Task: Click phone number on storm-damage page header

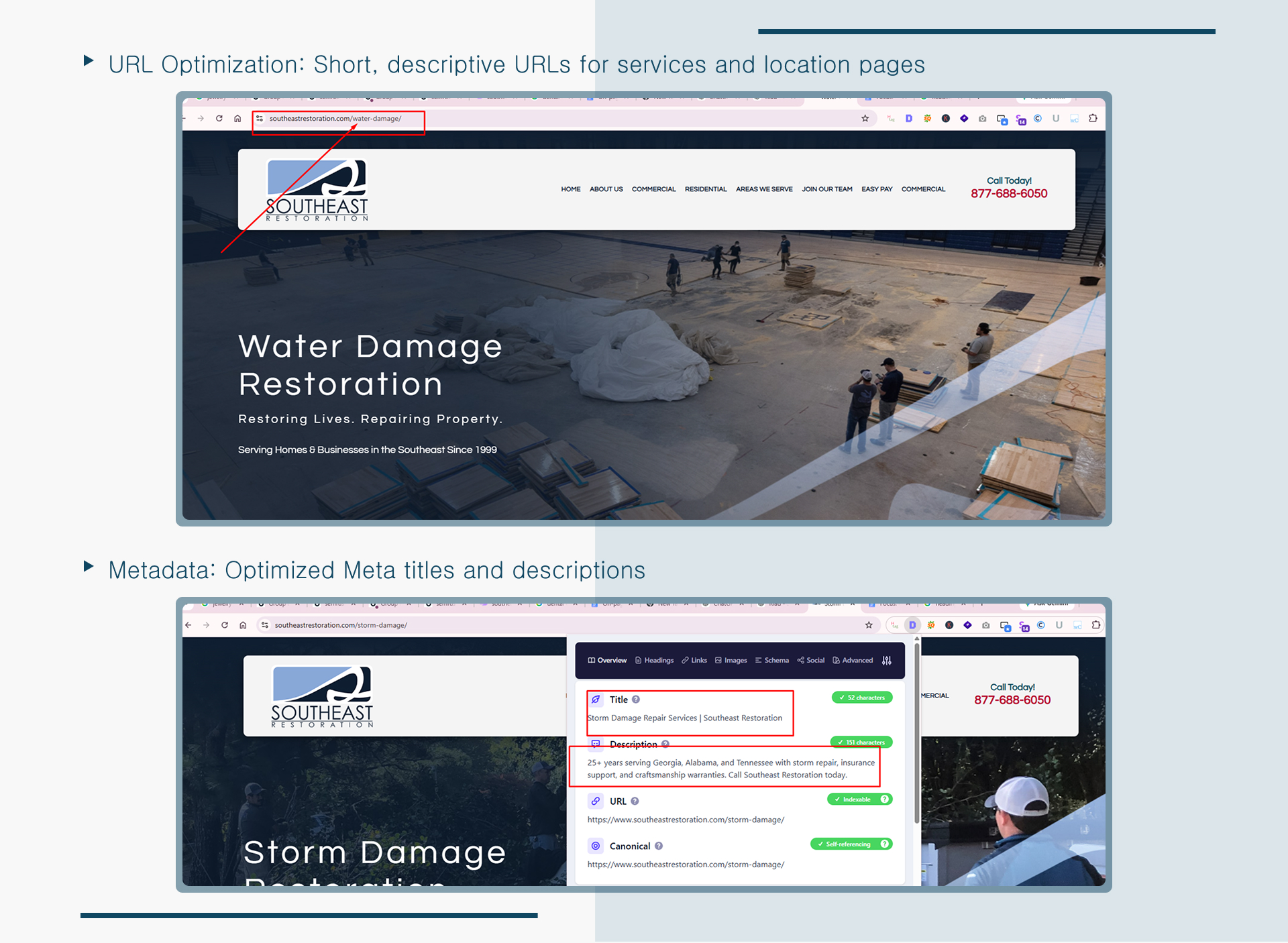Action: [x=1012, y=700]
